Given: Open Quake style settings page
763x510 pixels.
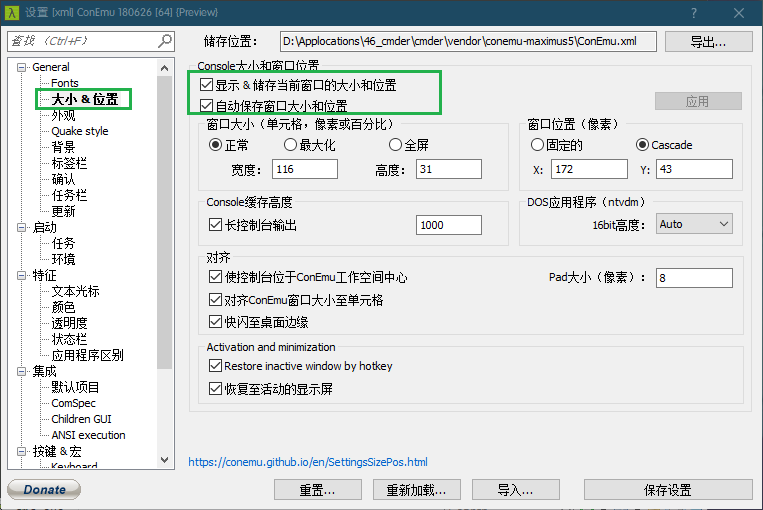Looking at the screenshot, I should (x=80, y=131).
